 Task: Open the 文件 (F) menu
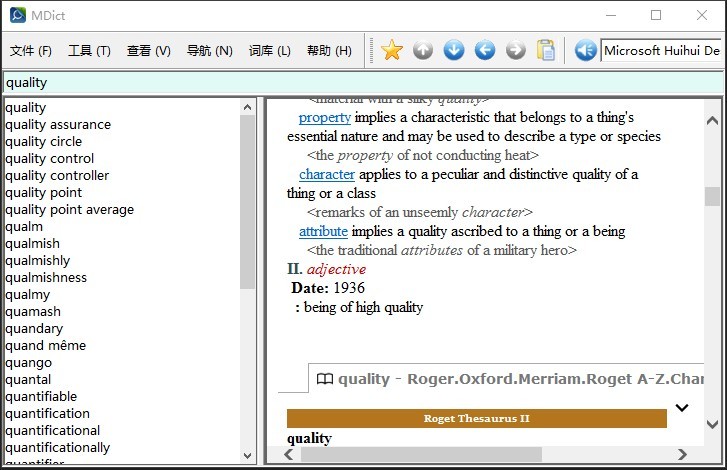[x=31, y=51]
